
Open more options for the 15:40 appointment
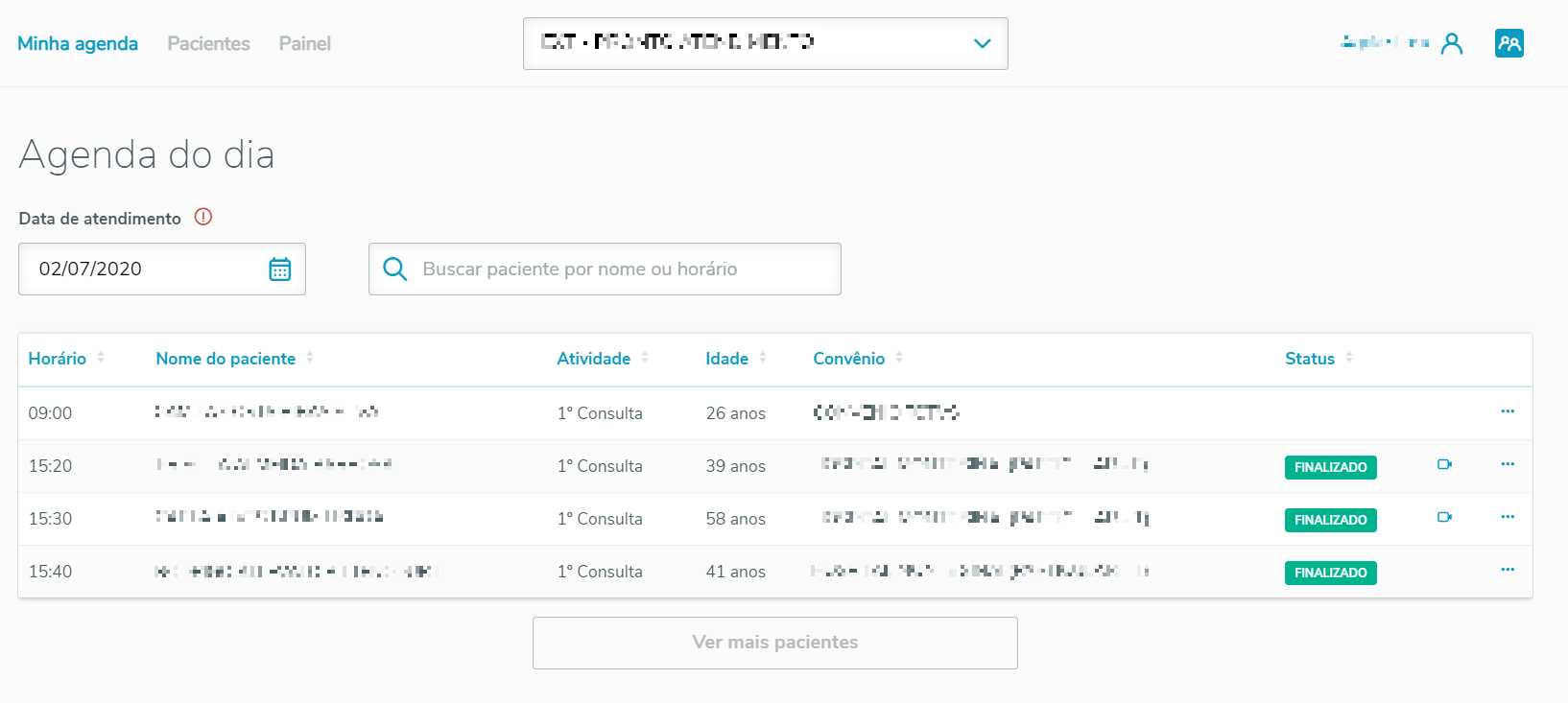(x=1508, y=571)
